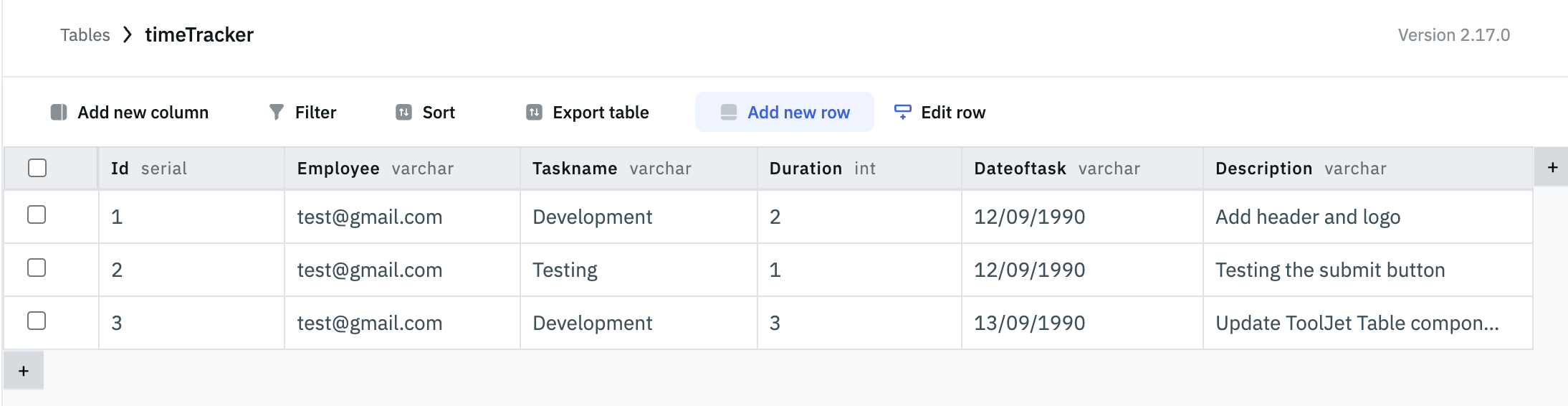
Task: Select the checkbox for row Id 2
Action: 37,268
